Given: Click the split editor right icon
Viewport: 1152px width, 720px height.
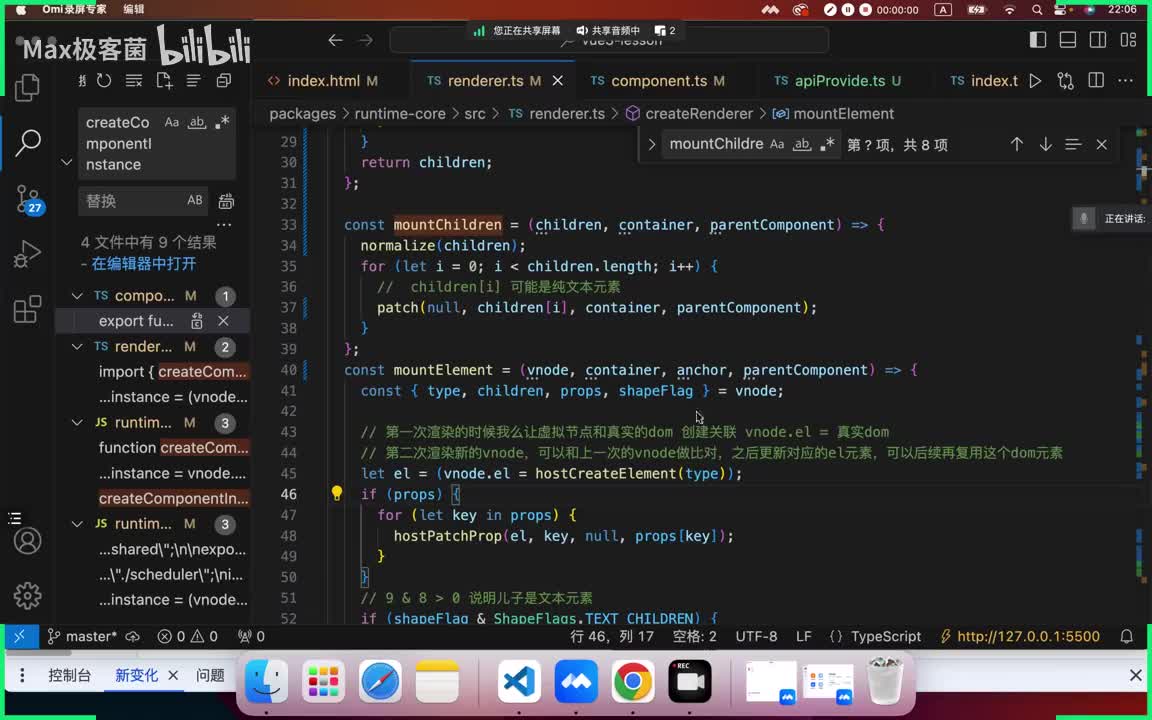Looking at the screenshot, I should tap(1096, 81).
